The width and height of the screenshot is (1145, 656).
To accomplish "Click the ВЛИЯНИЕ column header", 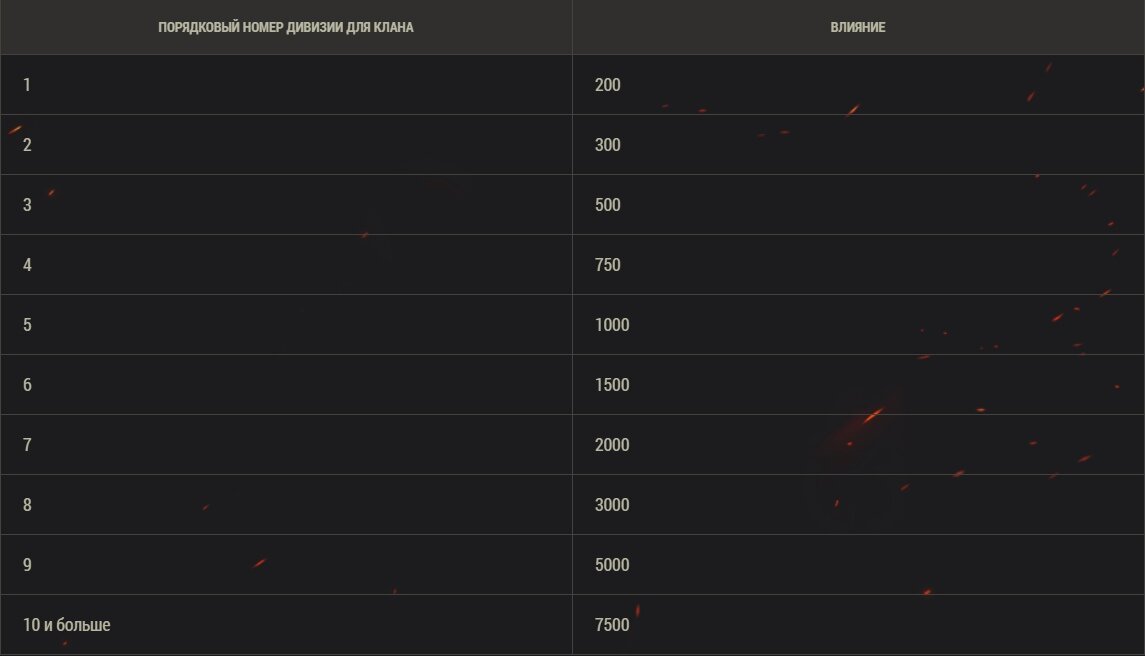I will 857,27.
